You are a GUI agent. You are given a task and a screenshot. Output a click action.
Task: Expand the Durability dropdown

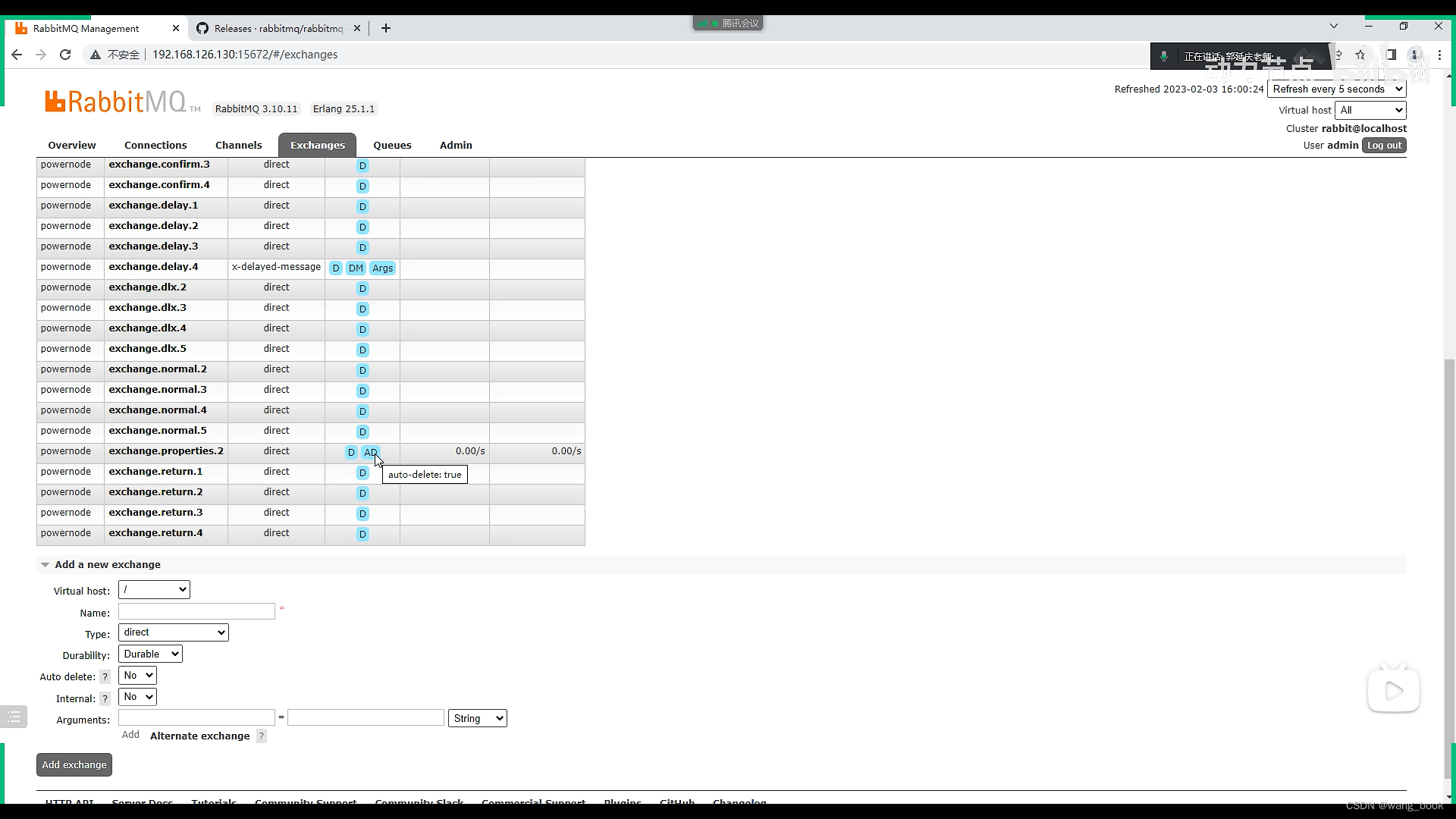click(x=150, y=654)
